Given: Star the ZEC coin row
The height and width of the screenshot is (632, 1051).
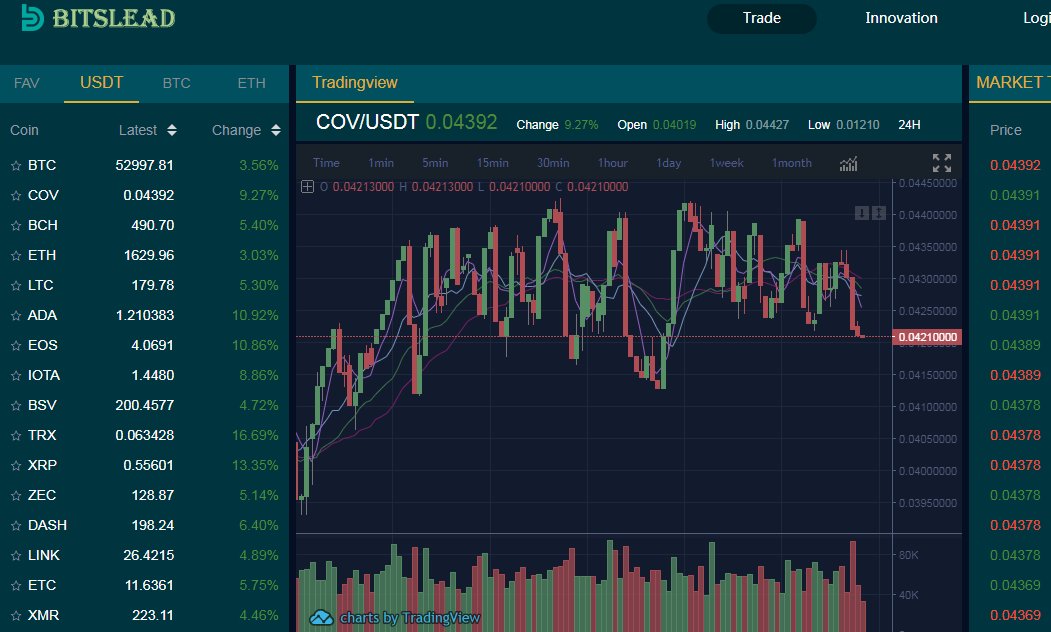Looking at the screenshot, I should coord(16,495).
